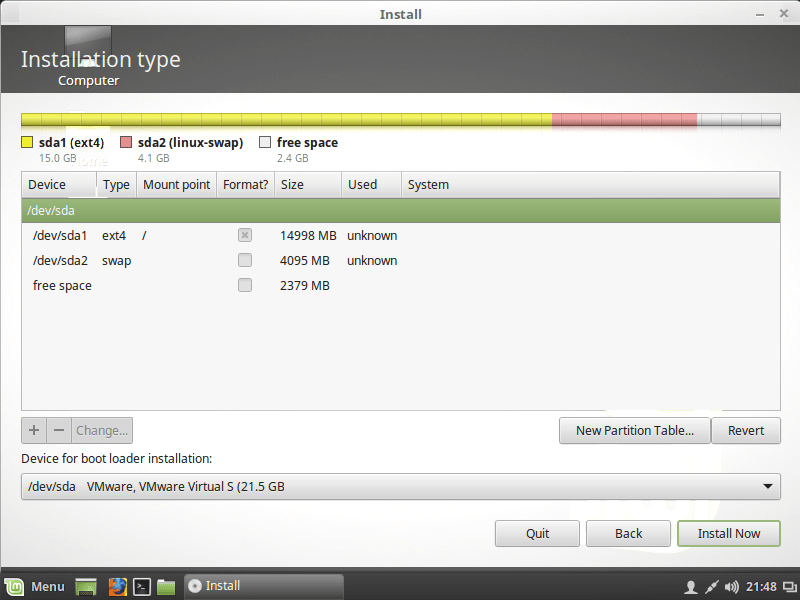Close the Install window
The height and width of the screenshot is (600, 800).
[x=784, y=14]
